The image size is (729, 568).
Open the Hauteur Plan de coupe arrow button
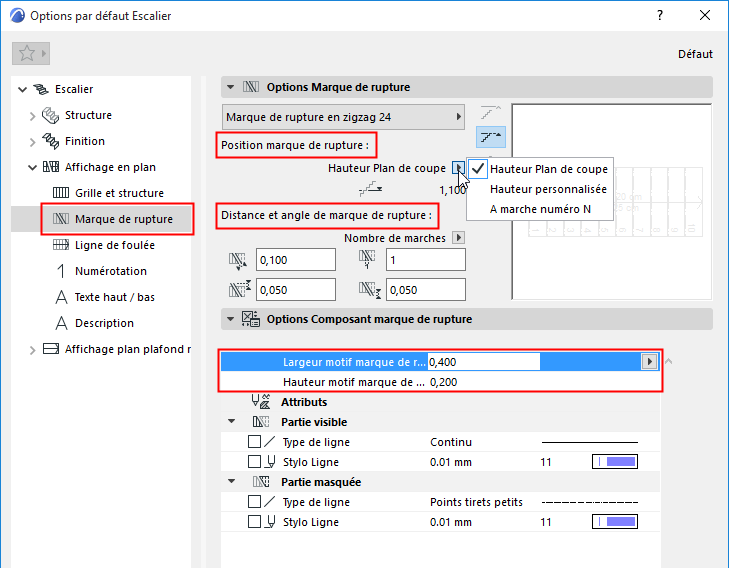click(458, 168)
